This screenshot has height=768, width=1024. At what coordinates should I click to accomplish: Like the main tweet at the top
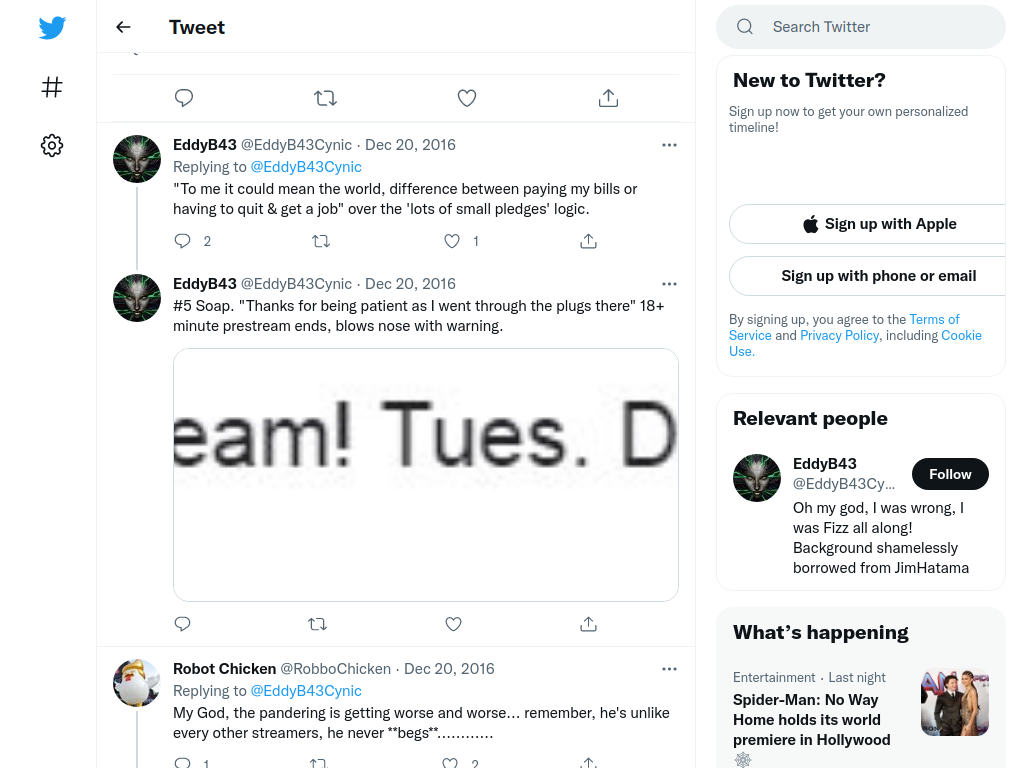tap(466, 98)
